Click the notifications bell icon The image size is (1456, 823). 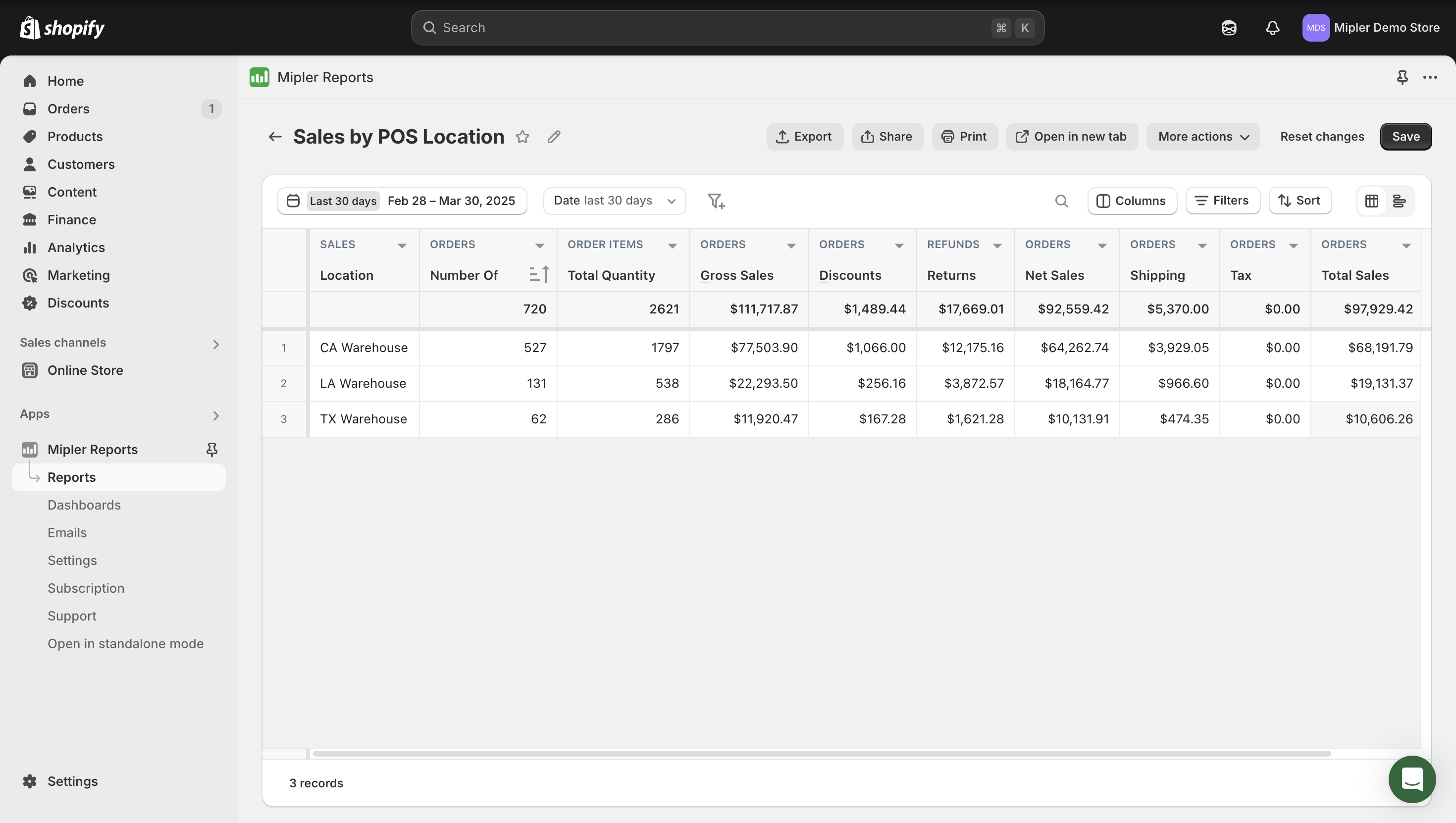tap(1272, 28)
